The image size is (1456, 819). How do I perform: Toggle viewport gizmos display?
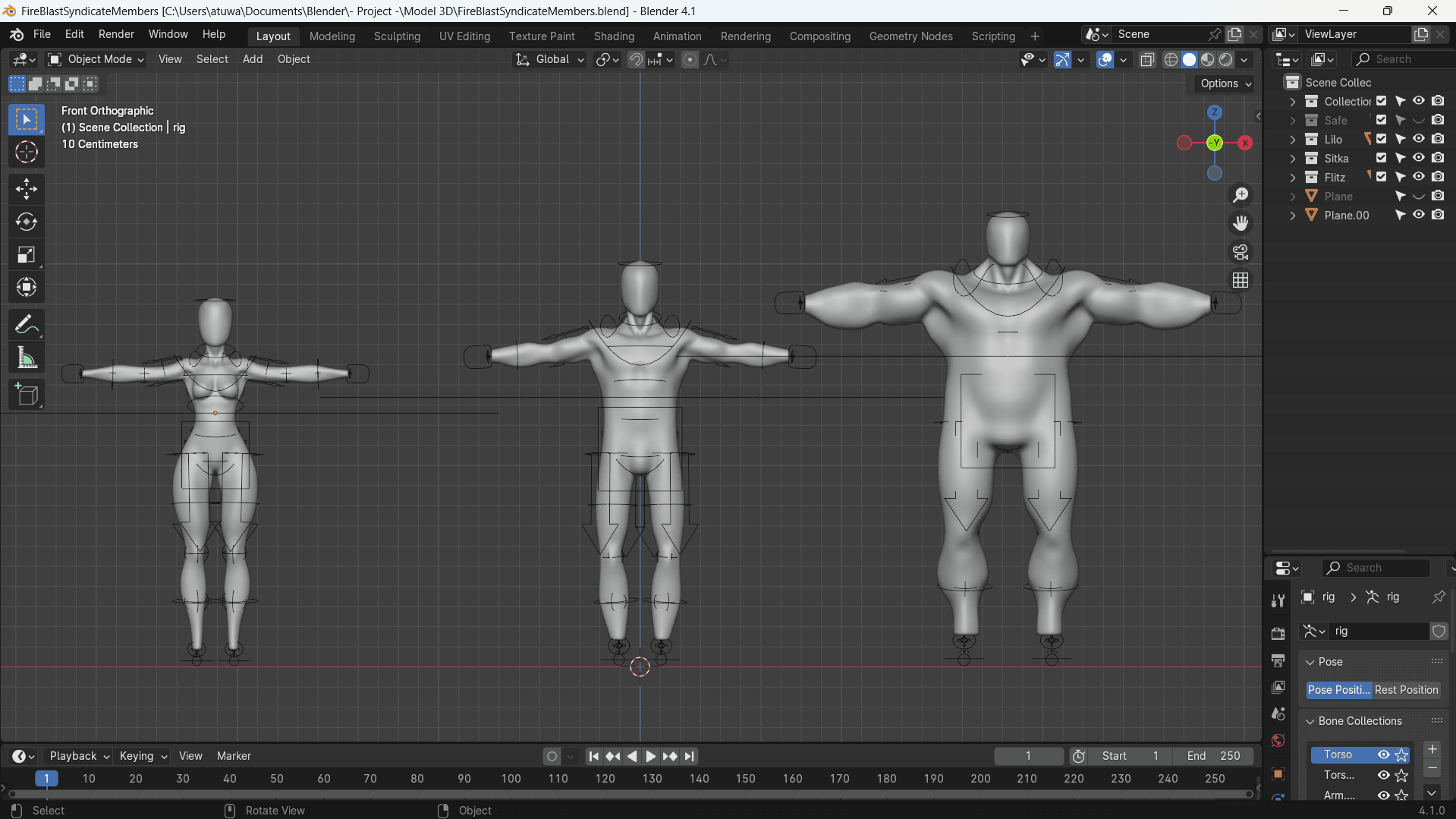coord(1062,59)
